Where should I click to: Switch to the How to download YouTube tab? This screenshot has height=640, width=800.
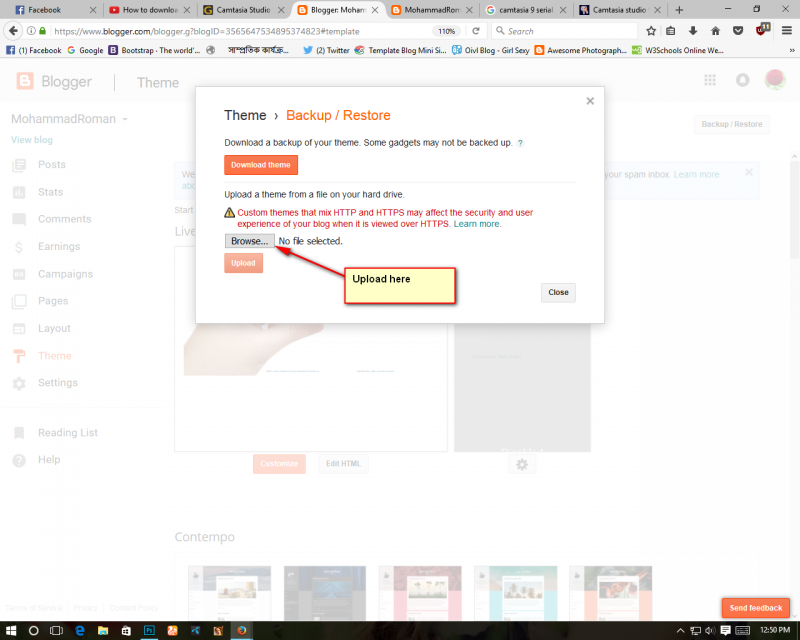[x=149, y=10]
